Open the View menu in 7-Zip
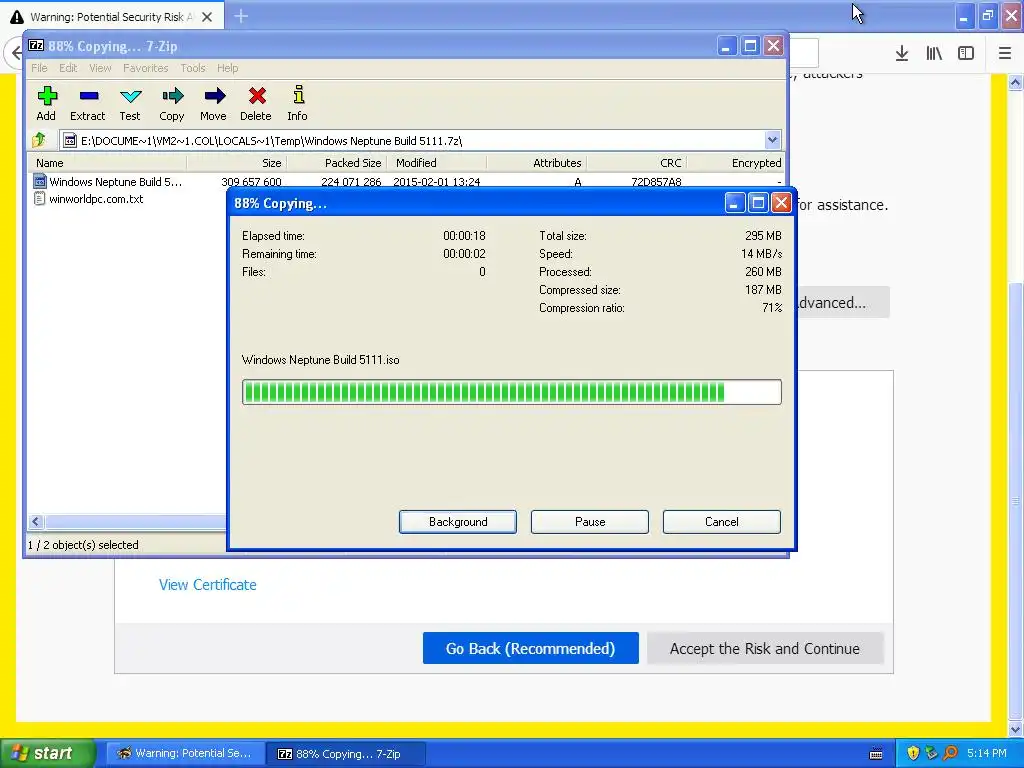 click(x=100, y=68)
